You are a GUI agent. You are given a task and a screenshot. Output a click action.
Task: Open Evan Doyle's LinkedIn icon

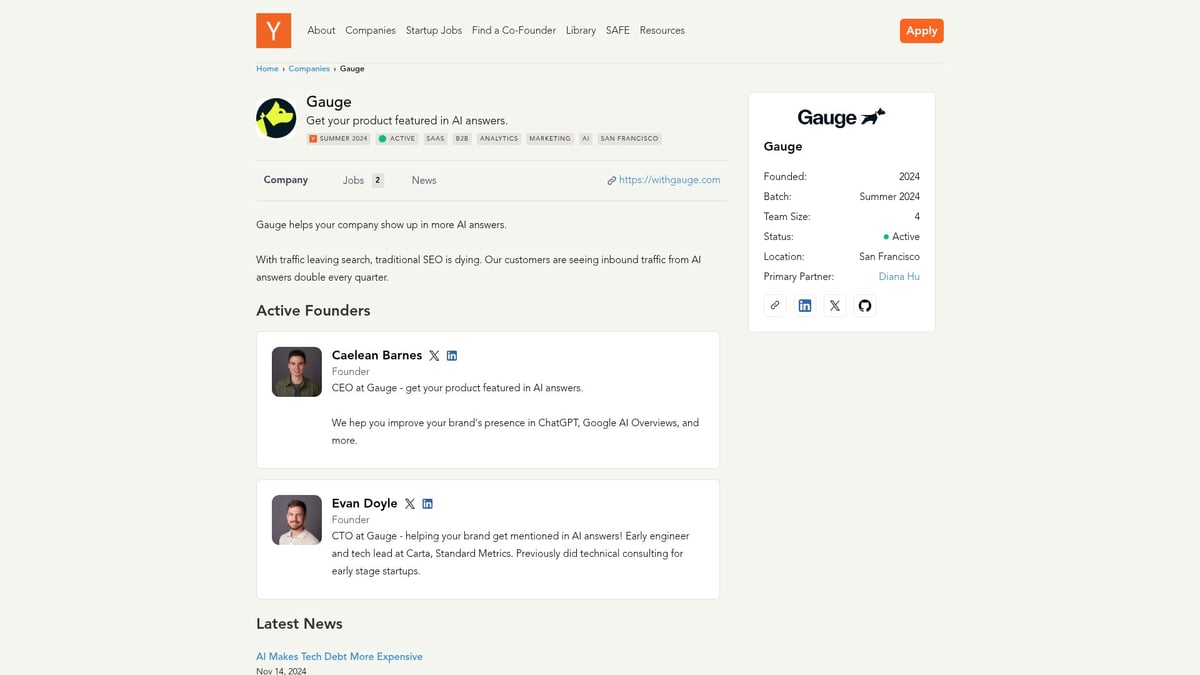428,504
